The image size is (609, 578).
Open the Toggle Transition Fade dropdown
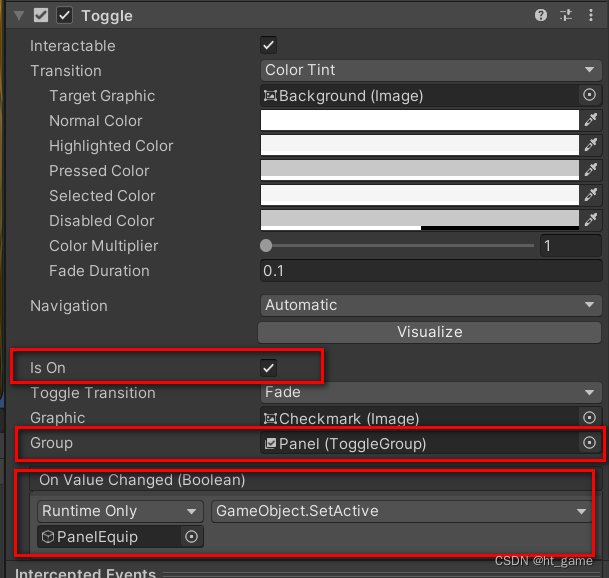431,392
